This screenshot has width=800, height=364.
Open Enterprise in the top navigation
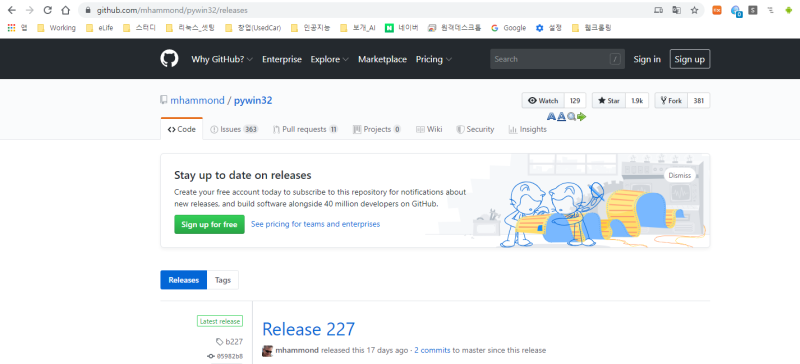coord(282,59)
